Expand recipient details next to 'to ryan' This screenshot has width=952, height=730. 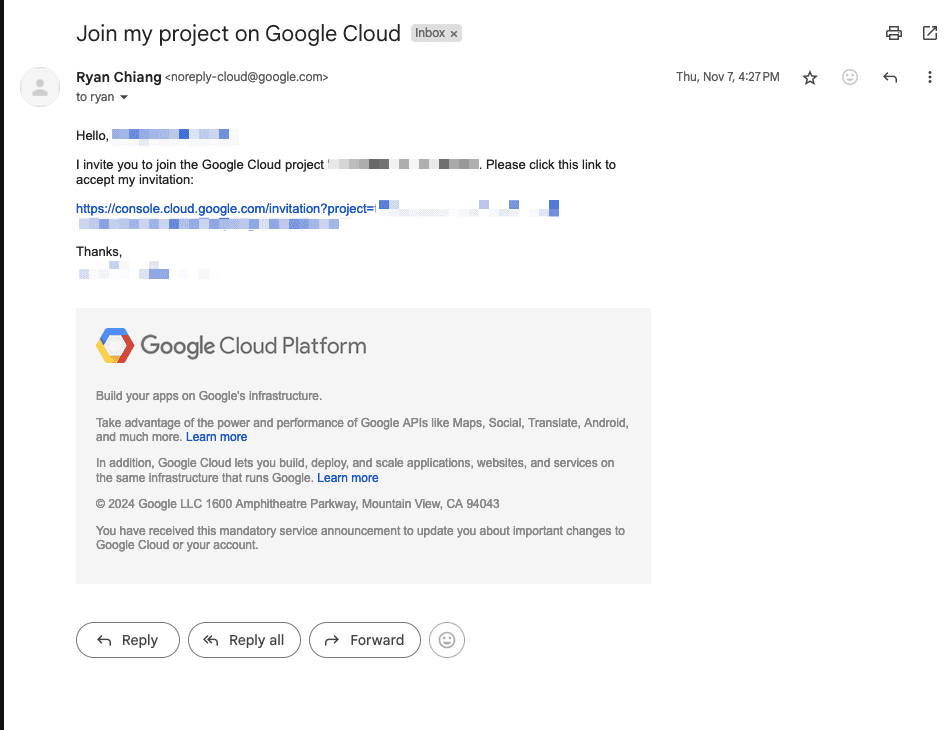124,97
